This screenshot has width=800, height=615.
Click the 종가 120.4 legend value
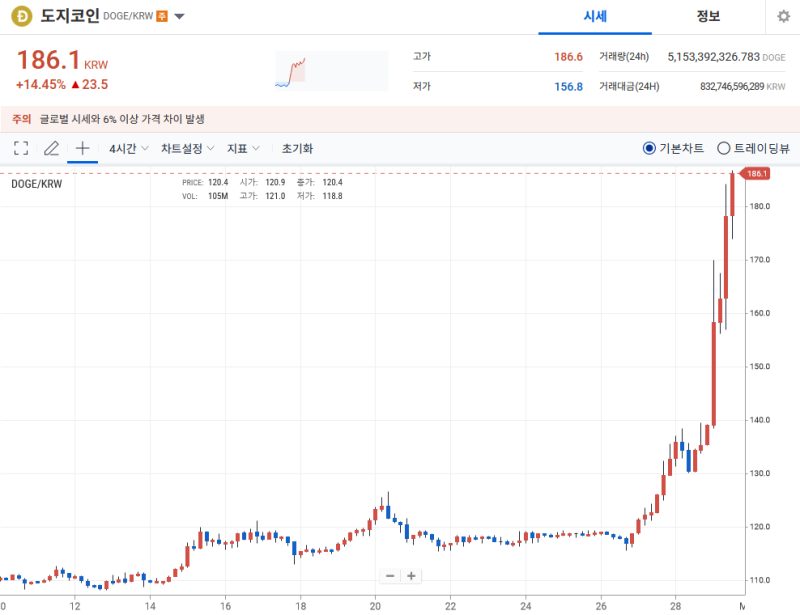[x=332, y=182]
